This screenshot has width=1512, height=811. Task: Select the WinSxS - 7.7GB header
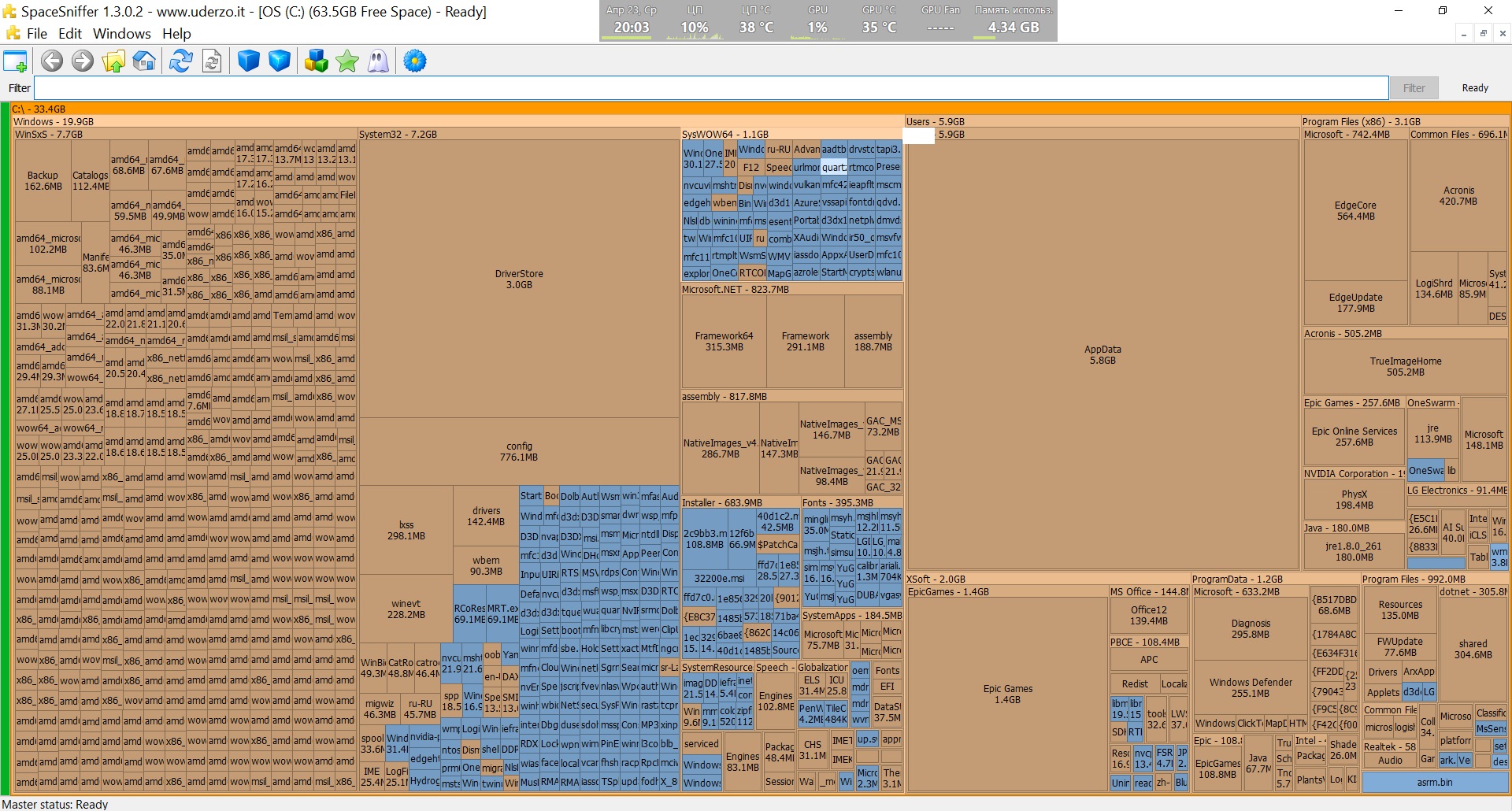click(186, 134)
